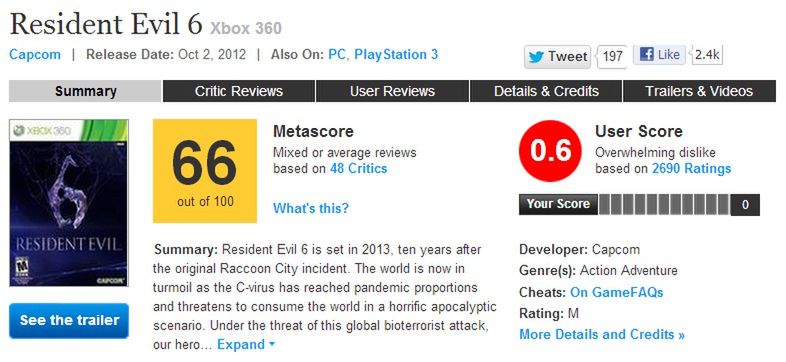Click the See the trailer button

(x=69, y=320)
